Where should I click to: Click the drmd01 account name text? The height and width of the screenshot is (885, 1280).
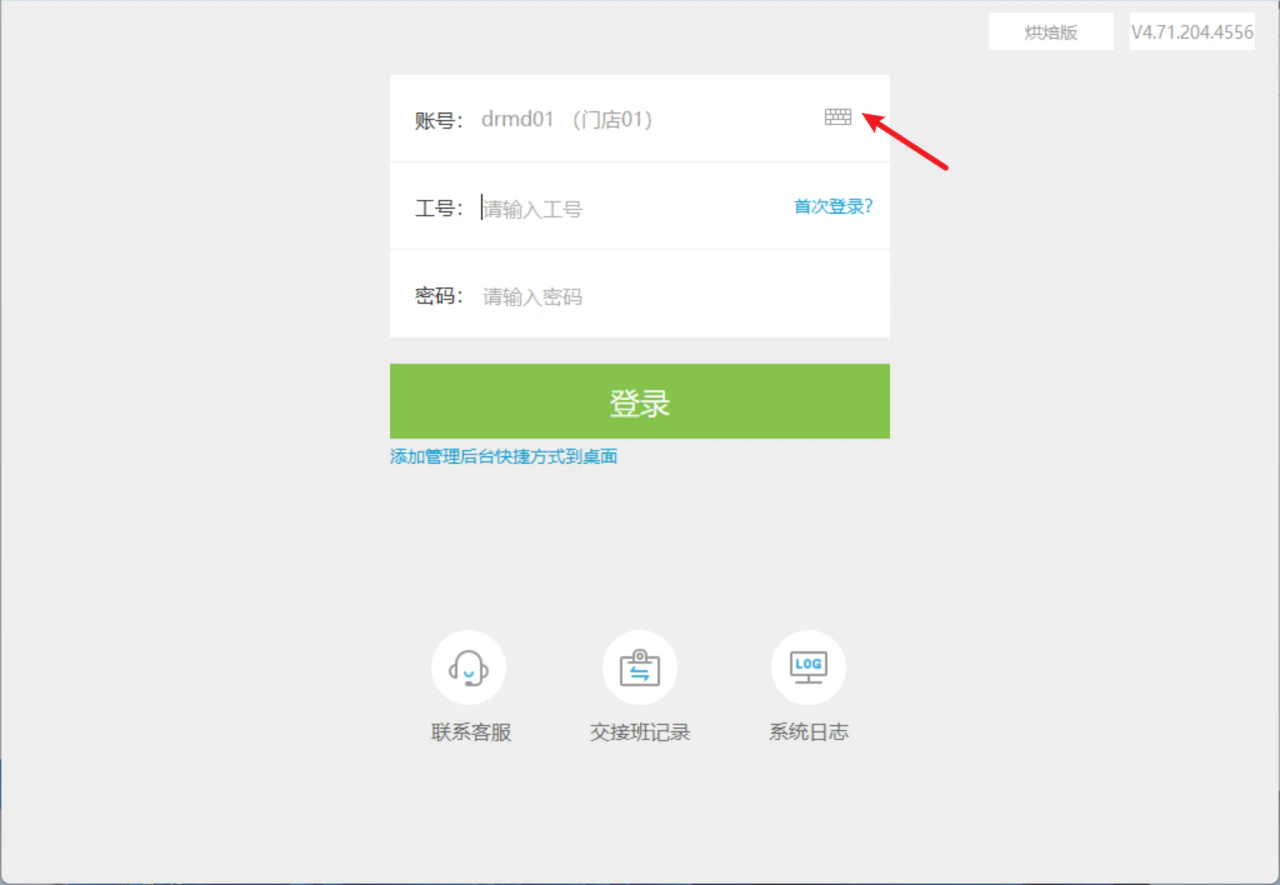pyautogui.click(x=517, y=120)
